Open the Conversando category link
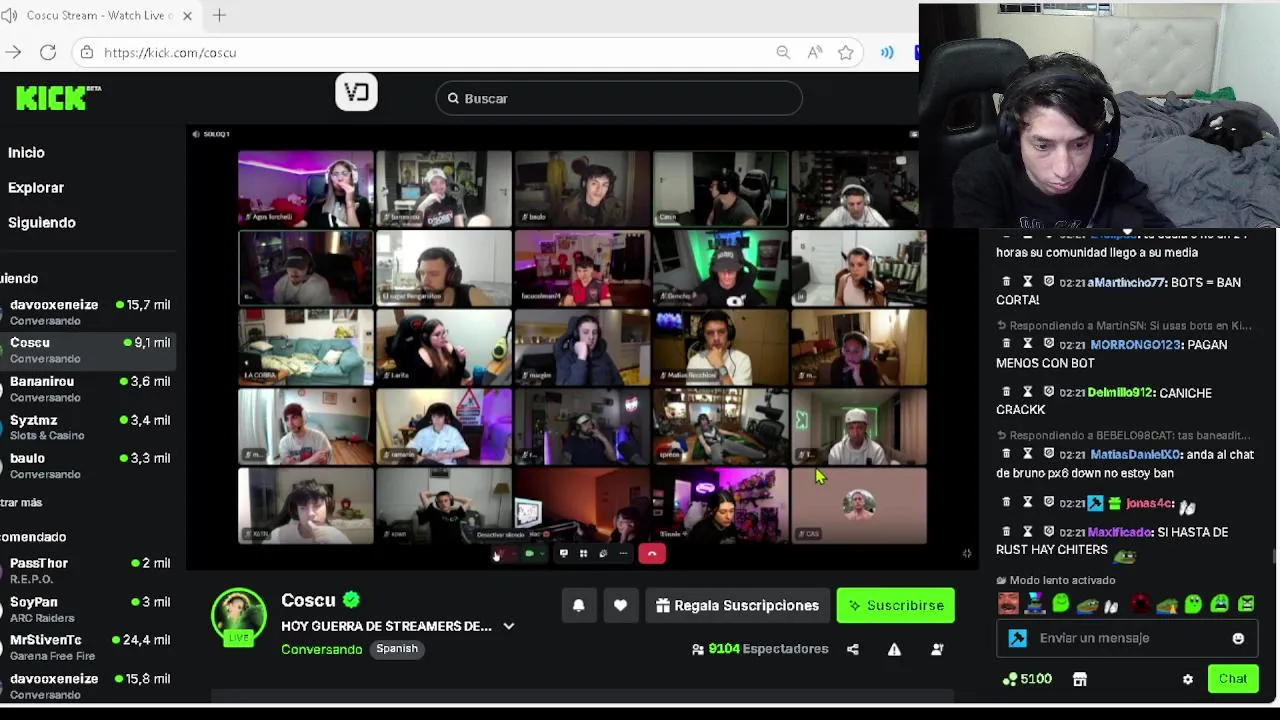The width and height of the screenshot is (1280, 720). [321, 649]
